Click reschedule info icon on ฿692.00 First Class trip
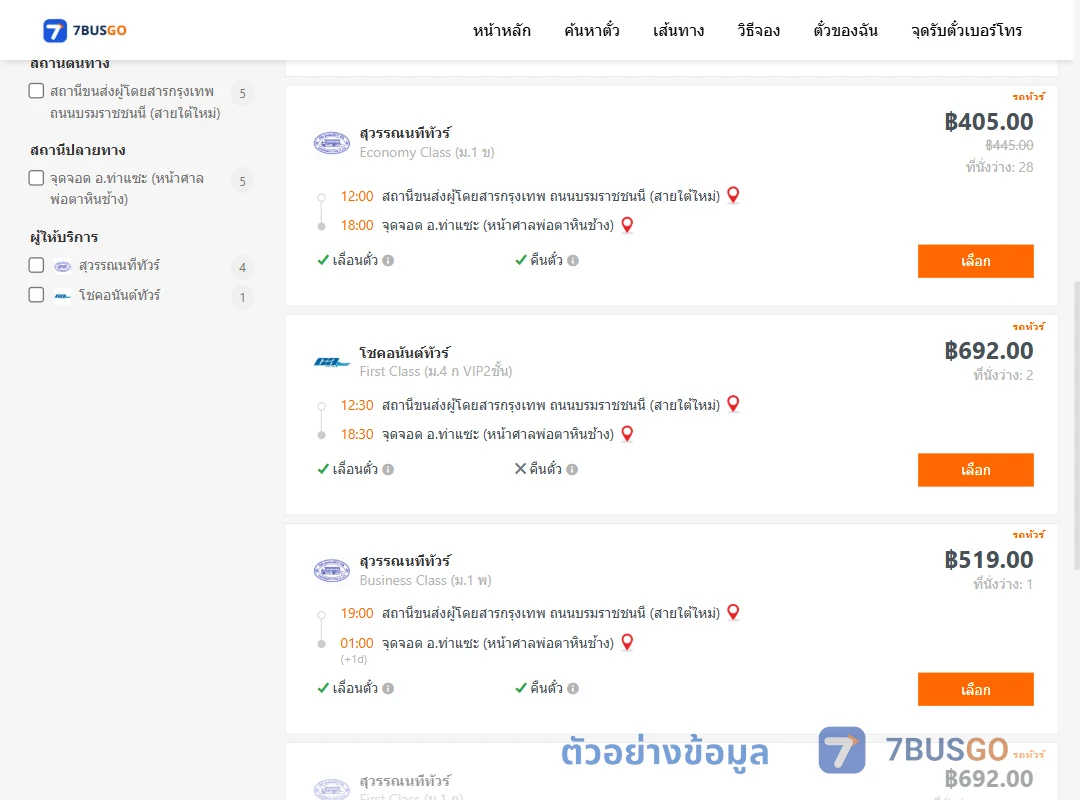The image size is (1080, 800). [388, 469]
